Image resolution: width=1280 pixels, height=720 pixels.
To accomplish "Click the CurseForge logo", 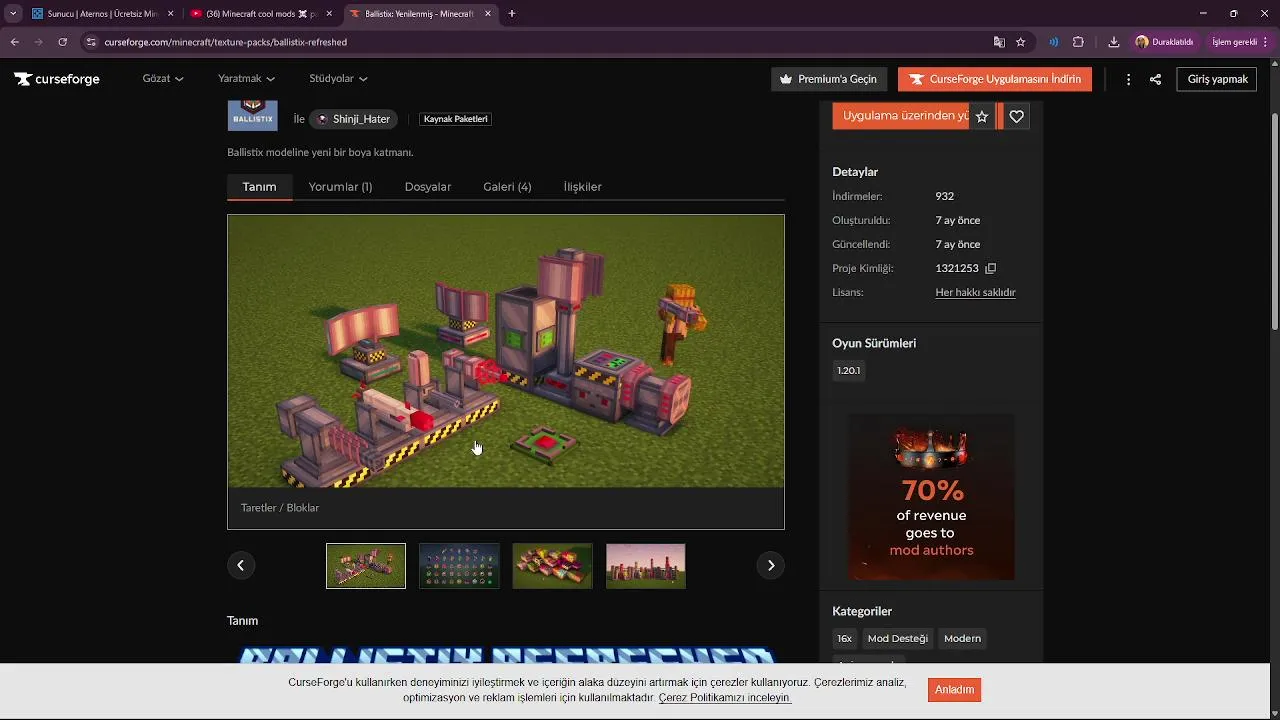I will pyautogui.click(x=57, y=79).
